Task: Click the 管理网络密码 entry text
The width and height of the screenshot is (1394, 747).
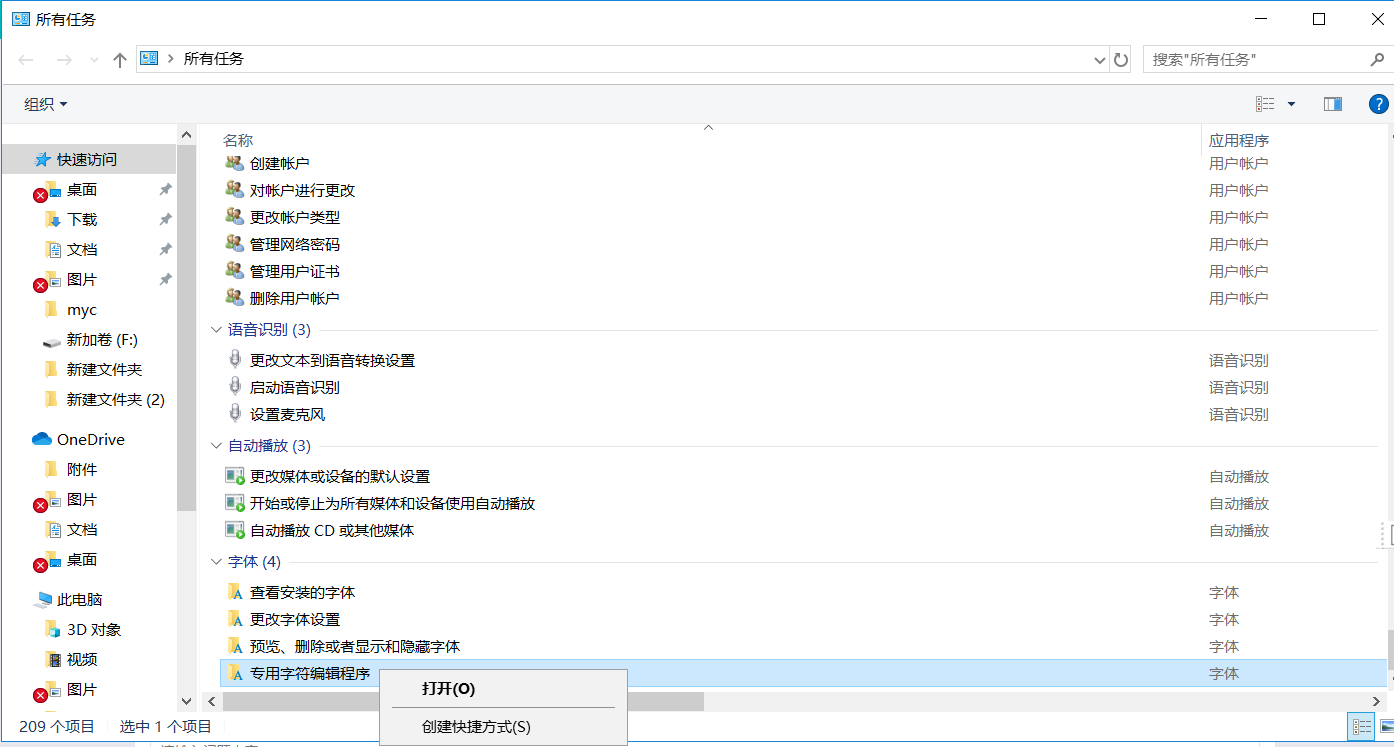Action: point(295,244)
